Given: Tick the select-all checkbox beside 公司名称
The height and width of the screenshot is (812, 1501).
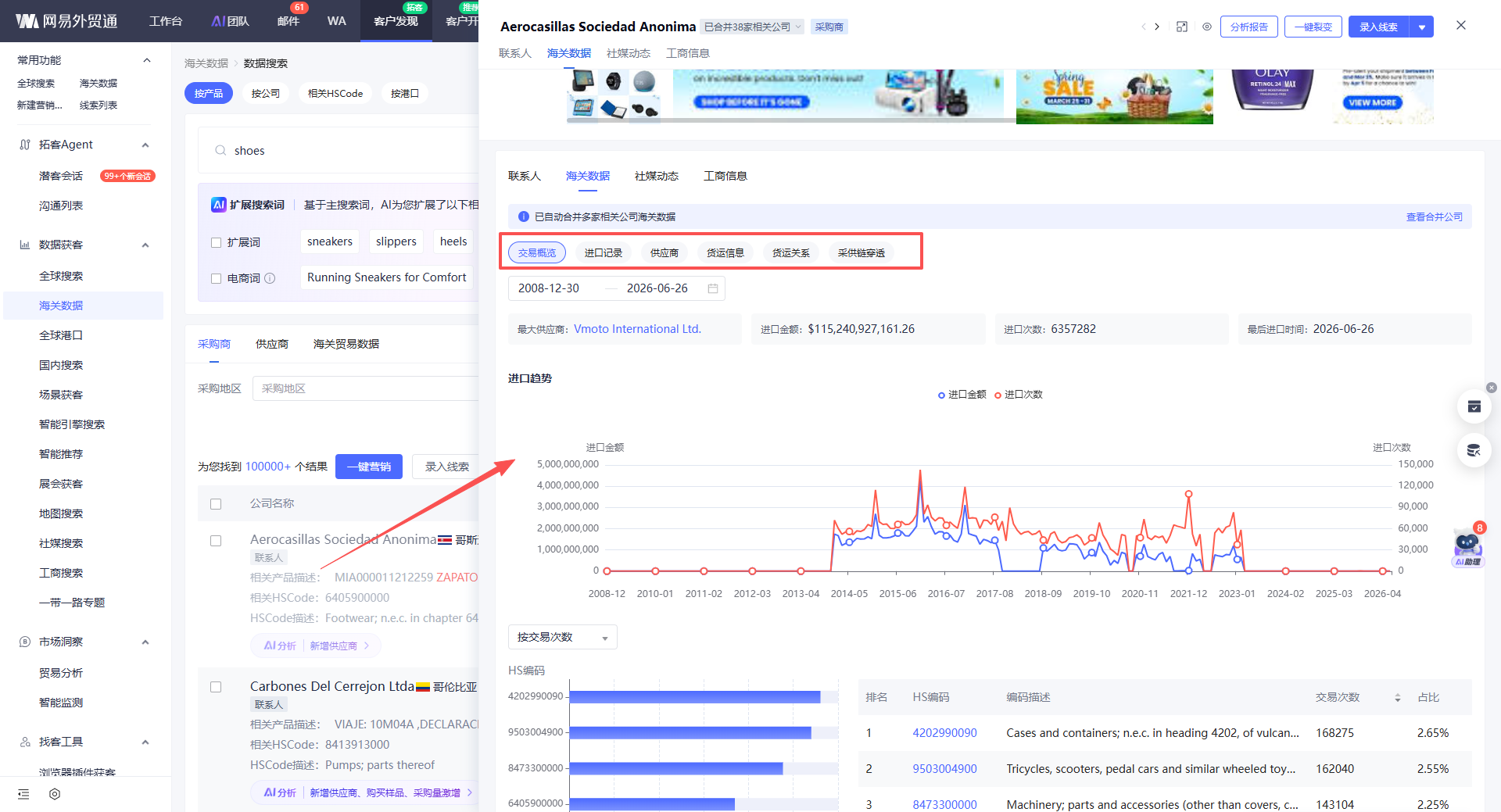Looking at the screenshot, I should pos(216,504).
